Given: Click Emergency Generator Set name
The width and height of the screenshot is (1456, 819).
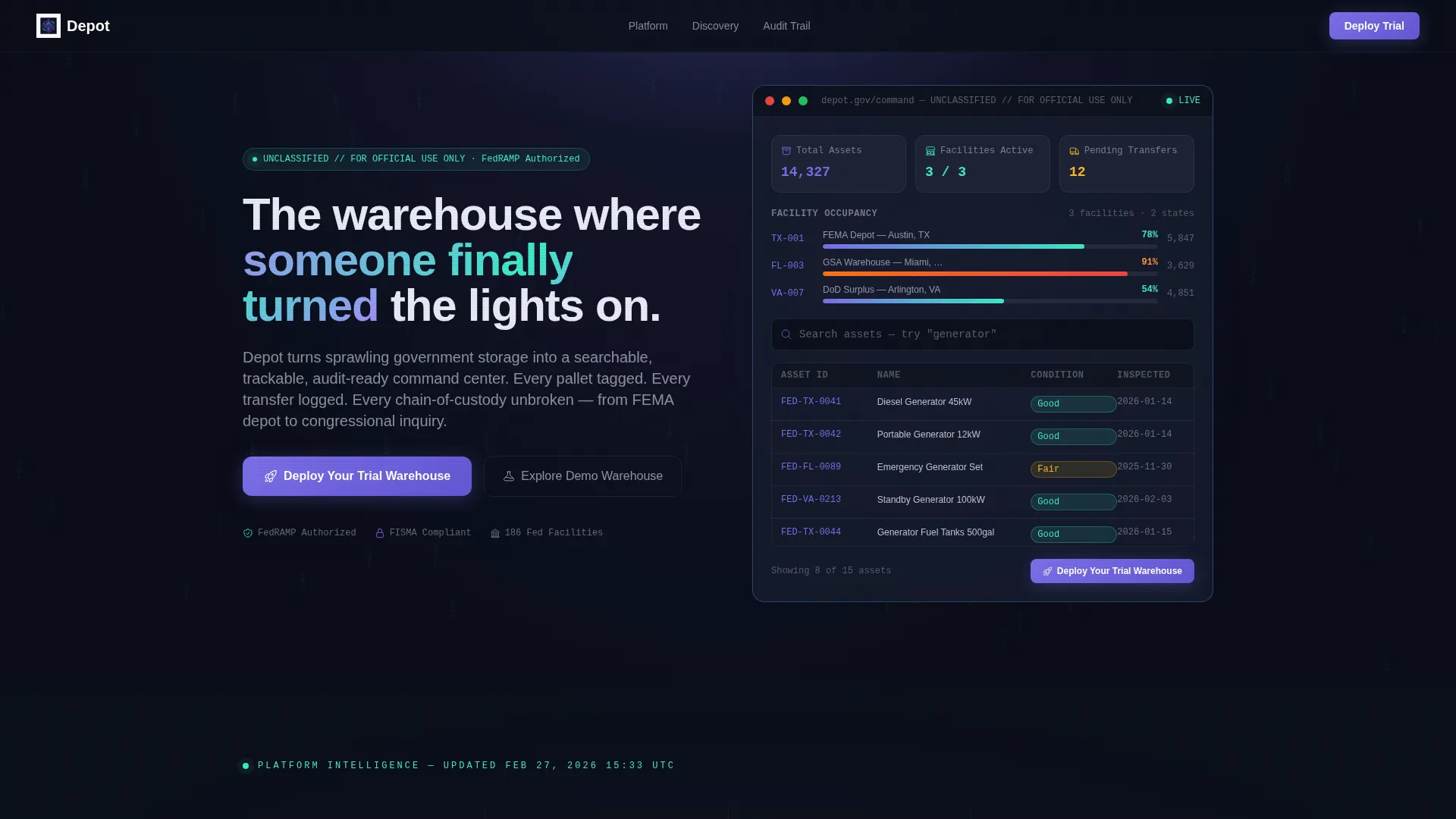Looking at the screenshot, I should tap(930, 467).
